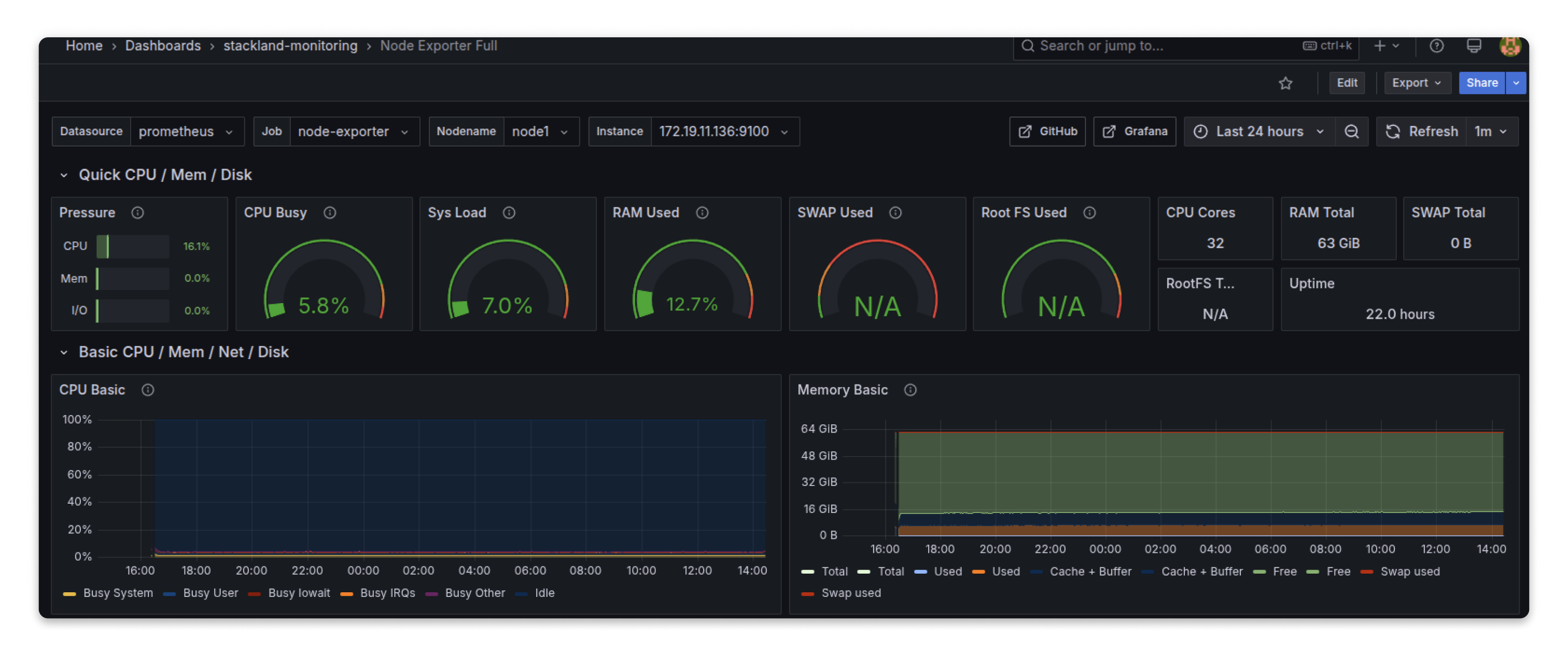Show info for Root FS Used panel
The width and height of the screenshot is (1568, 656).
point(1089,212)
